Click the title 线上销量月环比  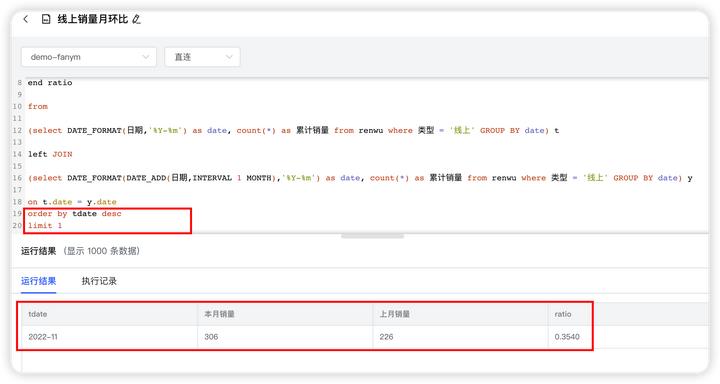click(x=93, y=19)
